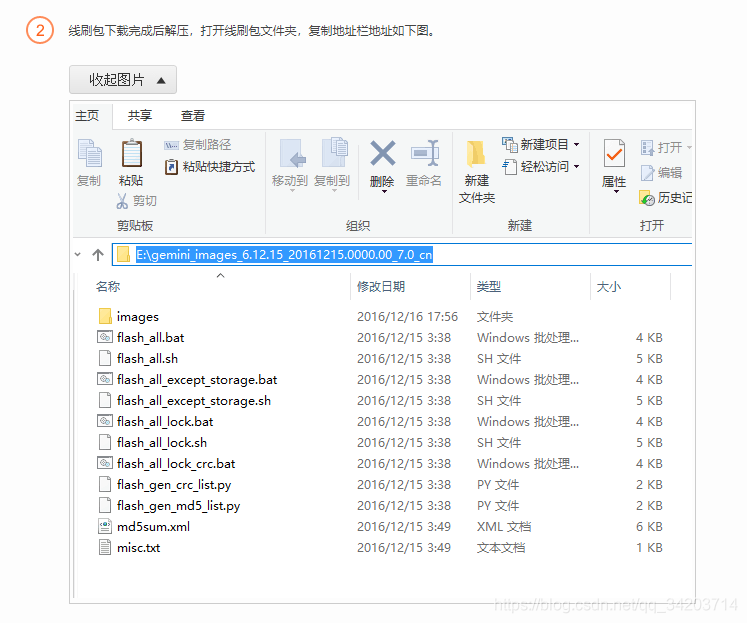Image resolution: width=747 pixels, height=623 pixels.
Task: Select flash_all_except_storage.bat file name
Action: 197,380
